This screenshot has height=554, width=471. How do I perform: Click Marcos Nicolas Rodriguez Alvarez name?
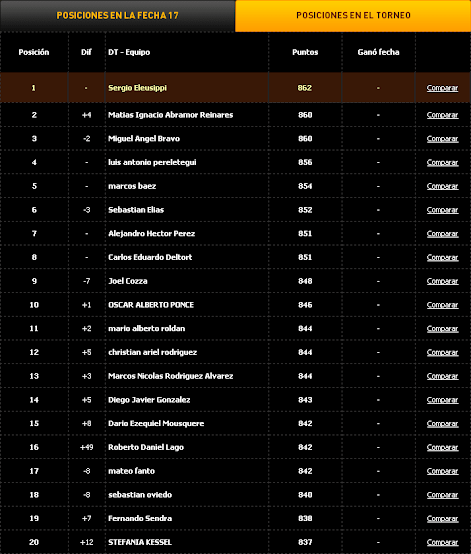171,376
